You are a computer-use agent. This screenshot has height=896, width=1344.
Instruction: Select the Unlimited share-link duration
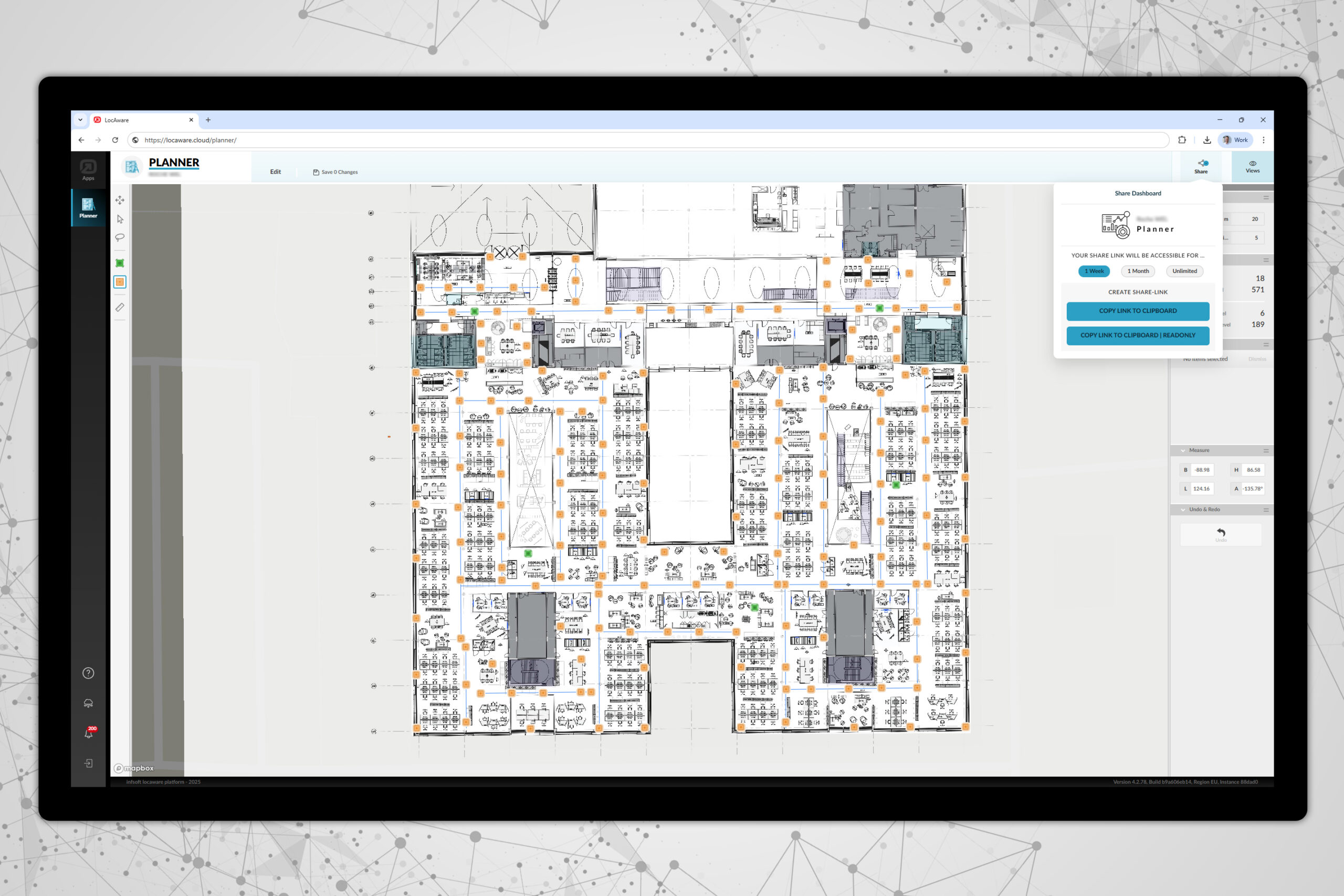click(x=1184, y=271)
